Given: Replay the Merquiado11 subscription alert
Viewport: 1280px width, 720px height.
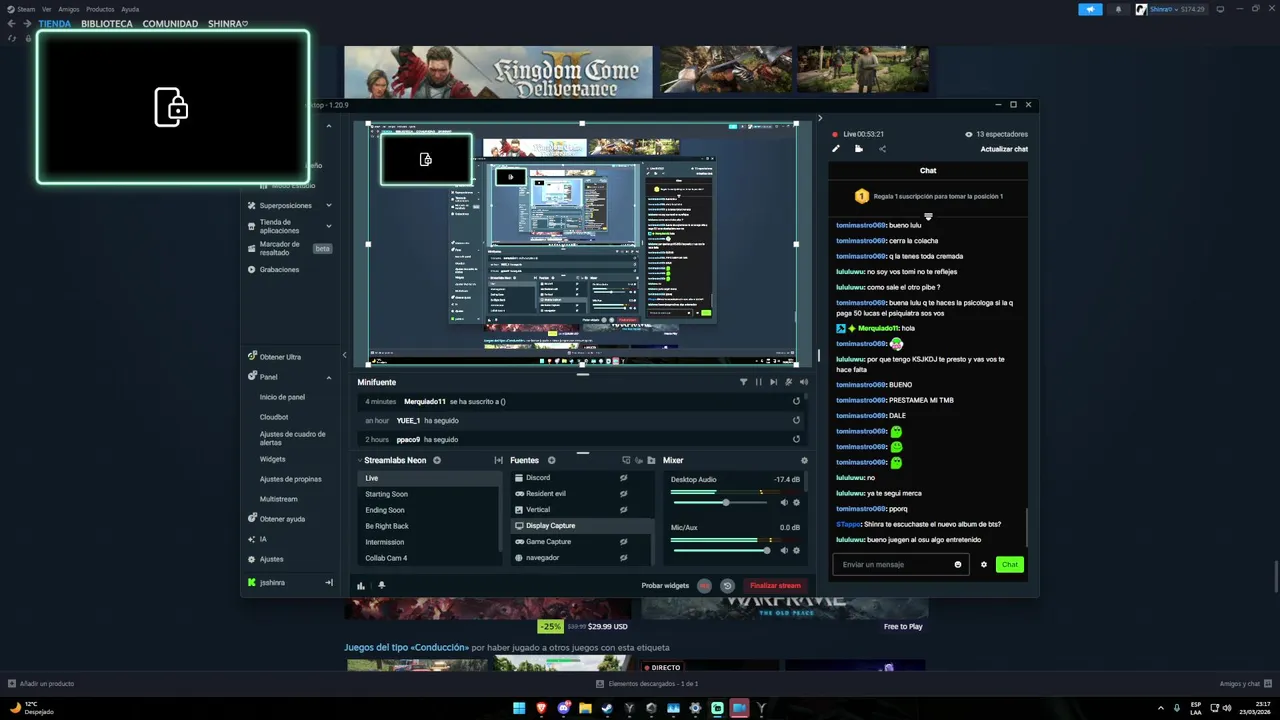Looking at the screenshot, I should (796, 401).
